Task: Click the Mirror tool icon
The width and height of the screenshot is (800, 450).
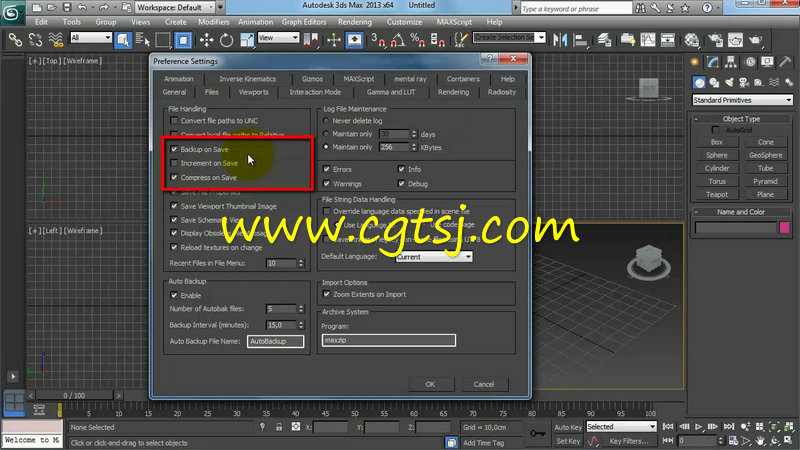Action: pos(560,39)
